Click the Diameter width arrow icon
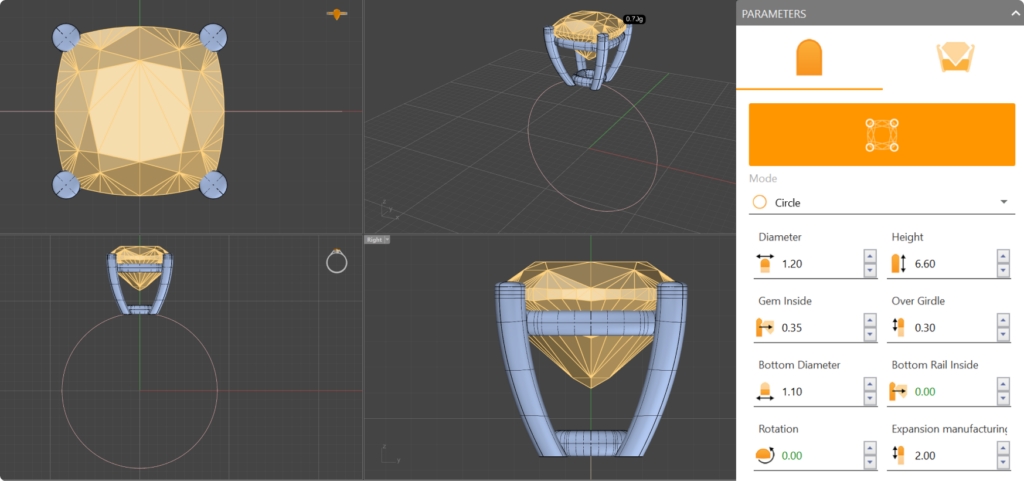 (x=766, y=264)
